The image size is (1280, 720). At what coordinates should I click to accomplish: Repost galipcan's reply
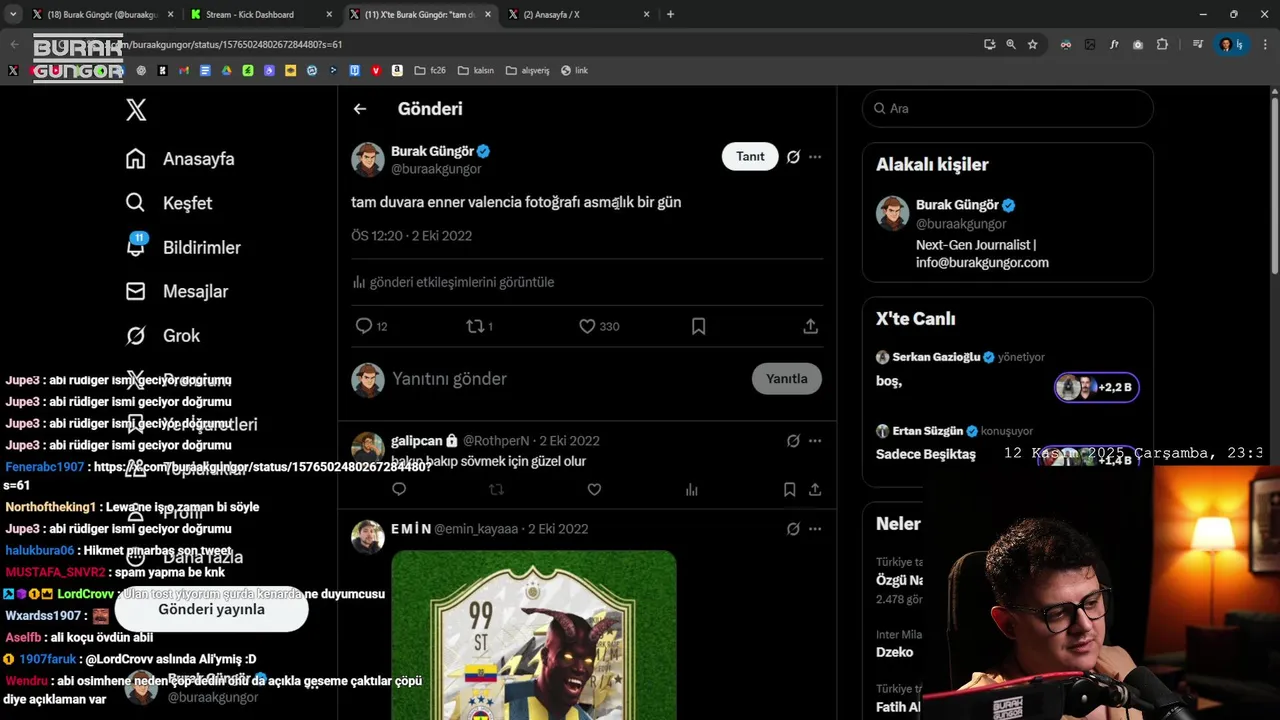tap(496, 489)
